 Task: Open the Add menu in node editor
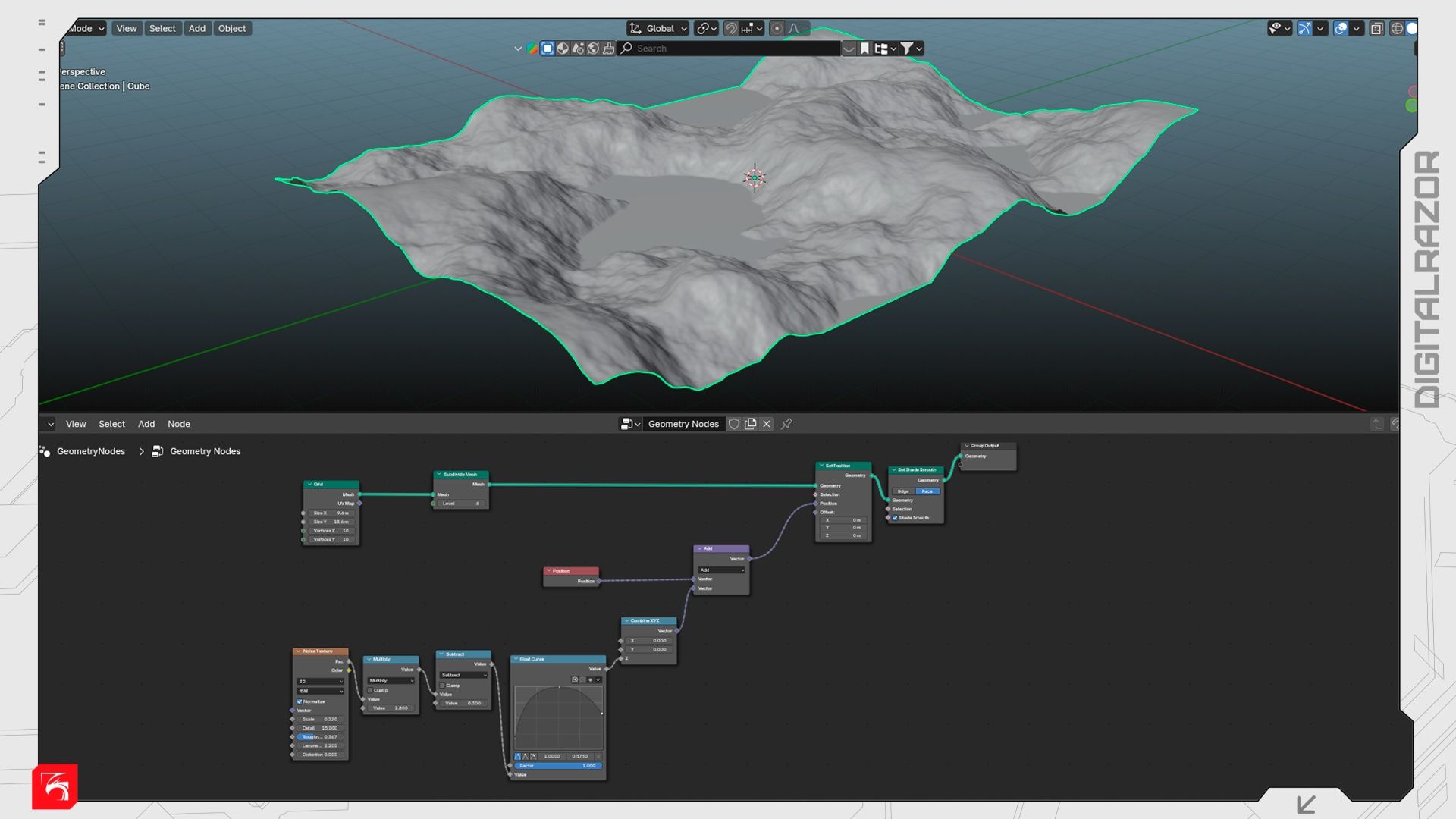pos(146,424)
